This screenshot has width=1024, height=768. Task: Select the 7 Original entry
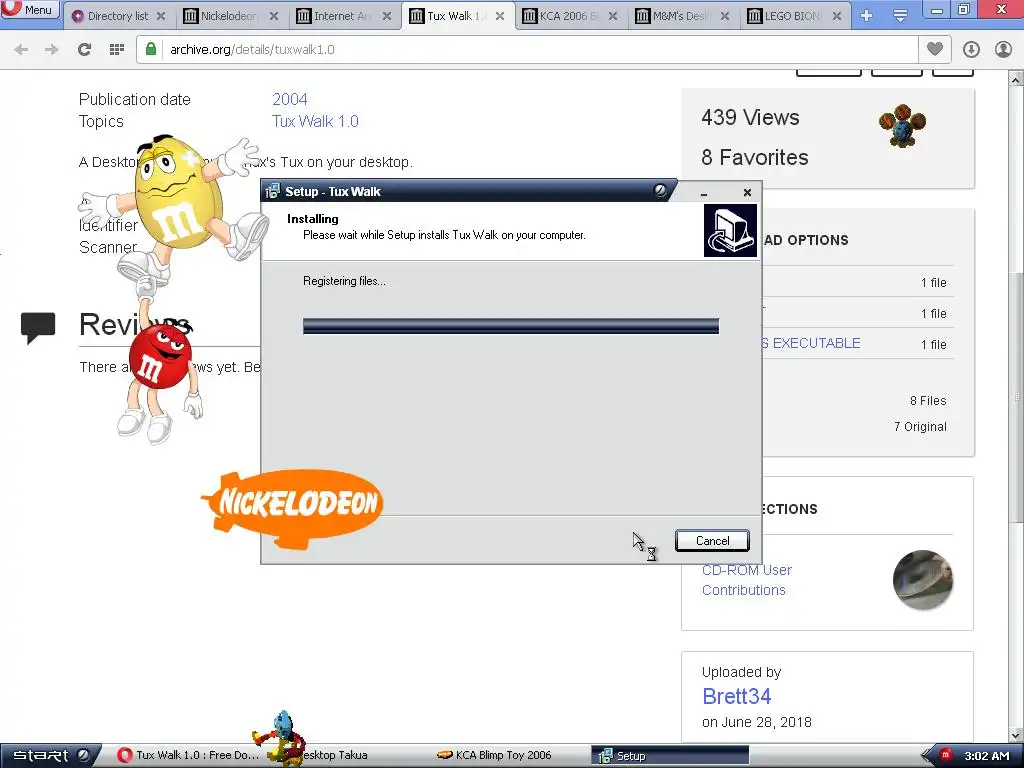pos(920,427)
